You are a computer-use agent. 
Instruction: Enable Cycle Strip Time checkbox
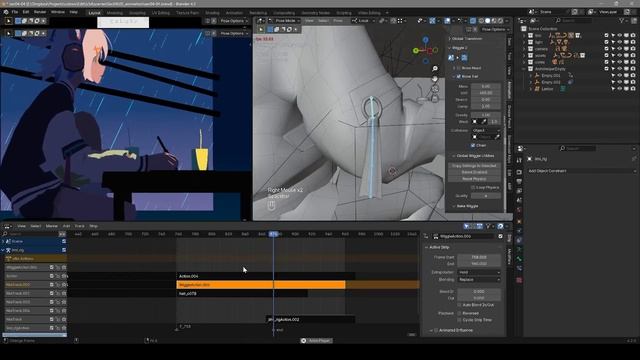coord(459,320)
